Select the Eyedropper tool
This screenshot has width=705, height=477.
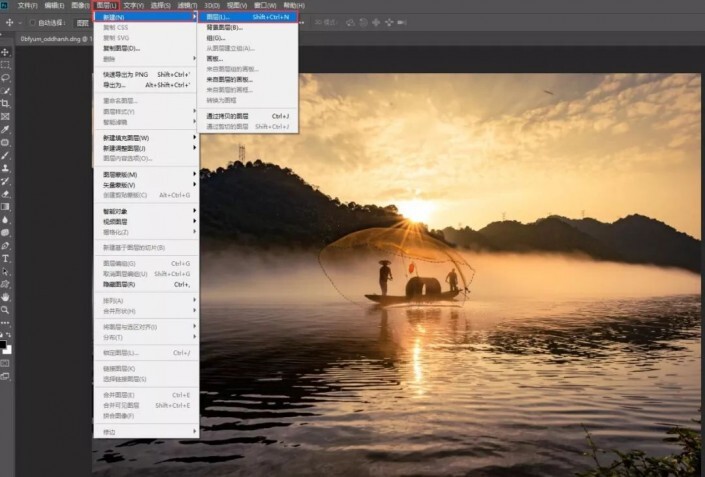tap(6, 129)
